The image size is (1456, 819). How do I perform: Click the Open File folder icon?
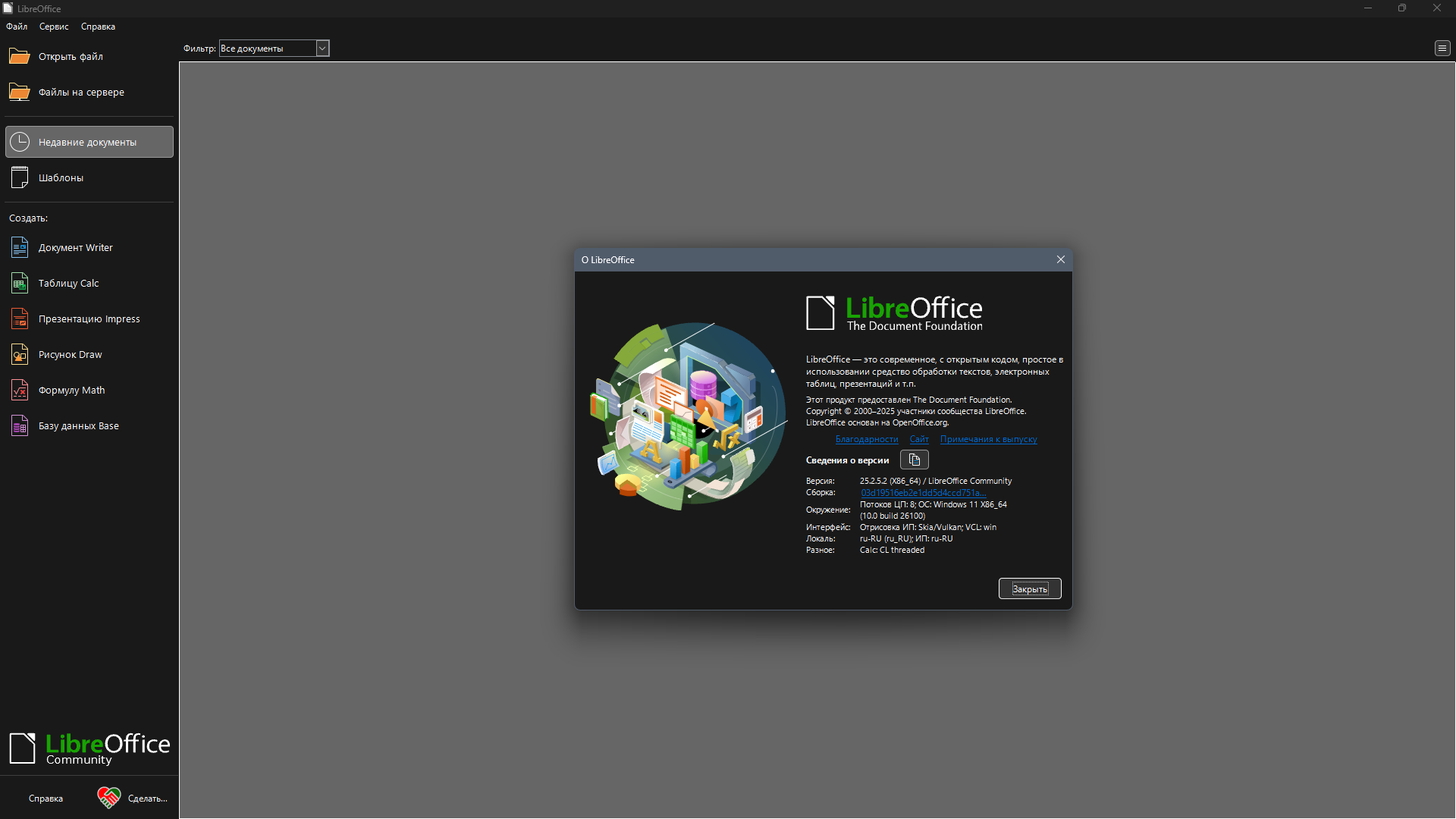point(19,56)
